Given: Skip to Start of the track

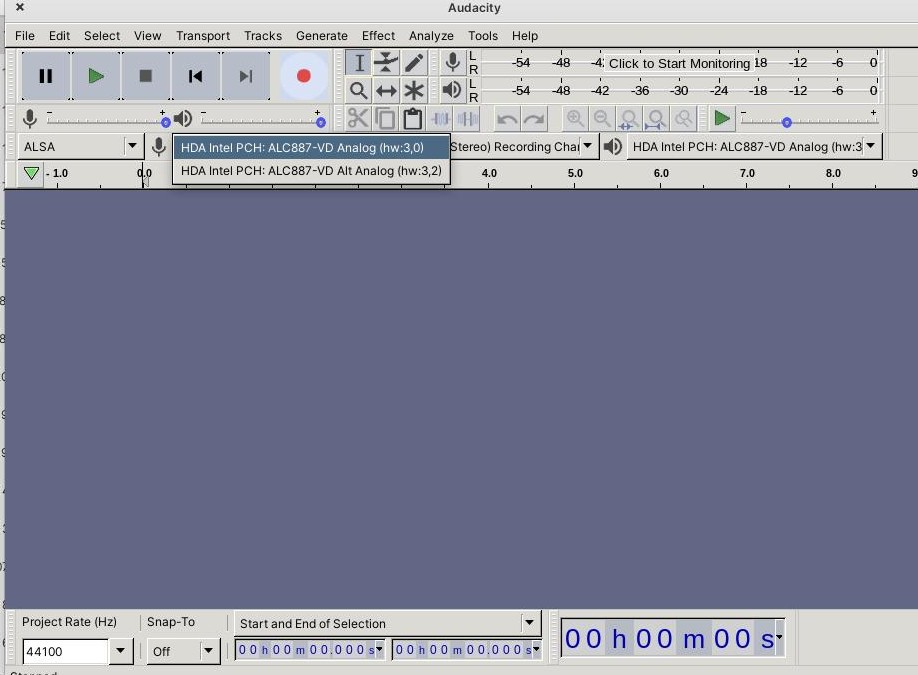Looking at the screenshot, I should pyautogui.click(x=196, y=76).
